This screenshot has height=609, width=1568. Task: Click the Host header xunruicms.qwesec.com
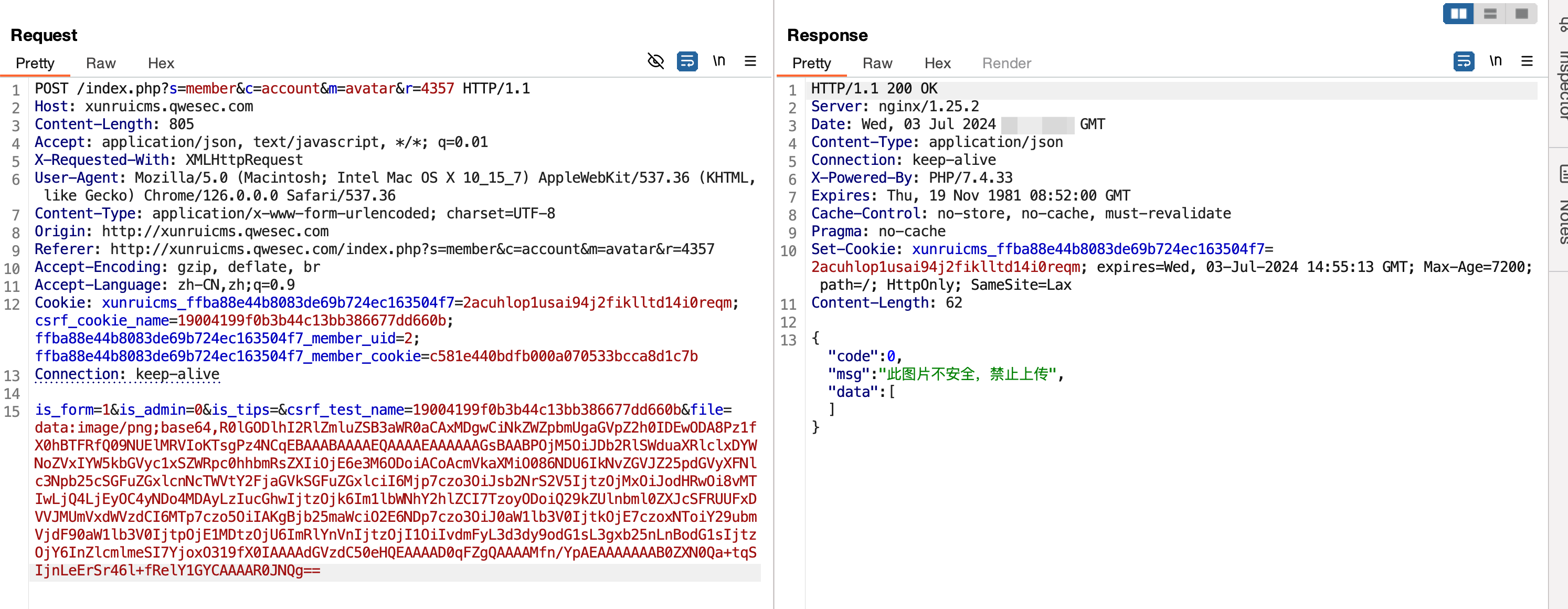pyautogui.click(x=144, y=107)
